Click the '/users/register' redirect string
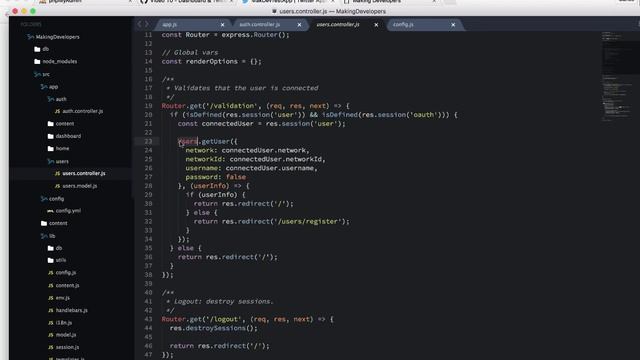 [308, 222]
